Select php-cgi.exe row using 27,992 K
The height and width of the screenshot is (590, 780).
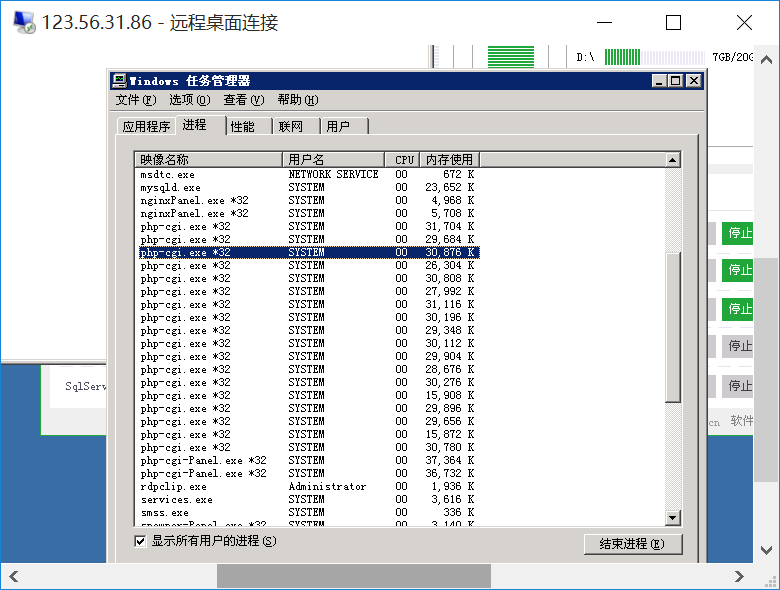tap(307, 292)
